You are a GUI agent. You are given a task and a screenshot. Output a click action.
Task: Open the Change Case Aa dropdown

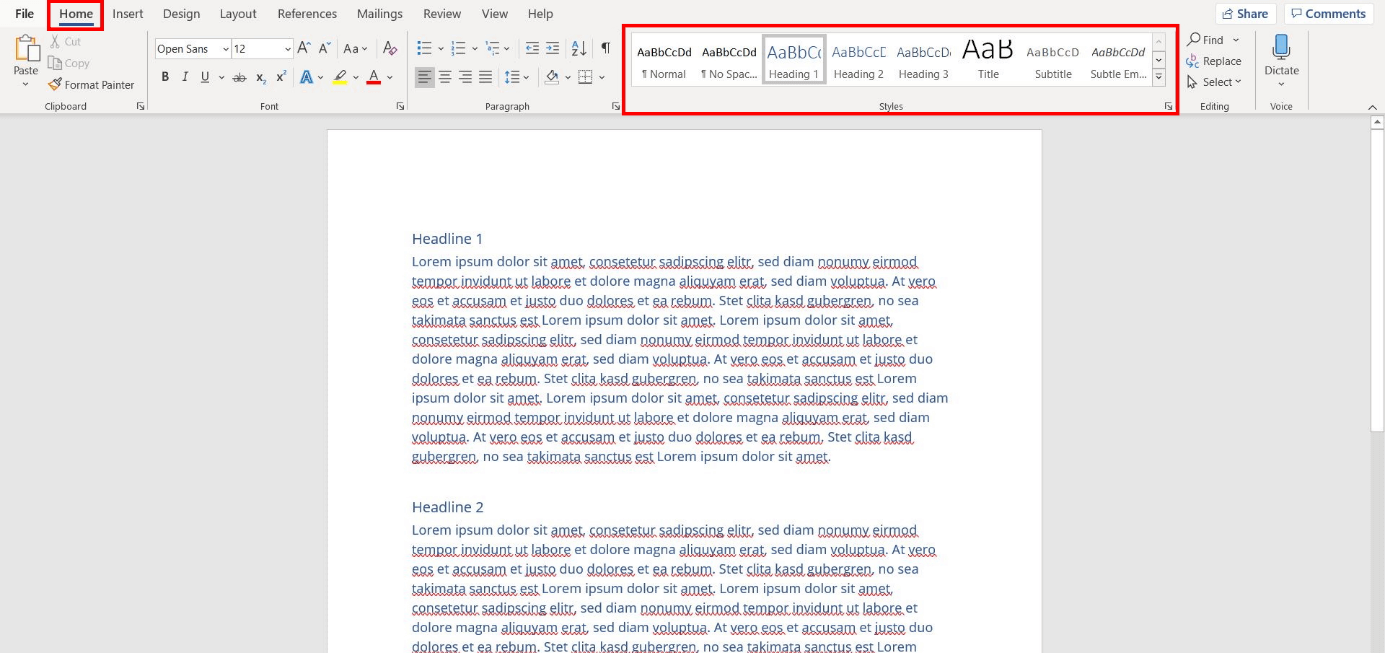tap(355, 48)
